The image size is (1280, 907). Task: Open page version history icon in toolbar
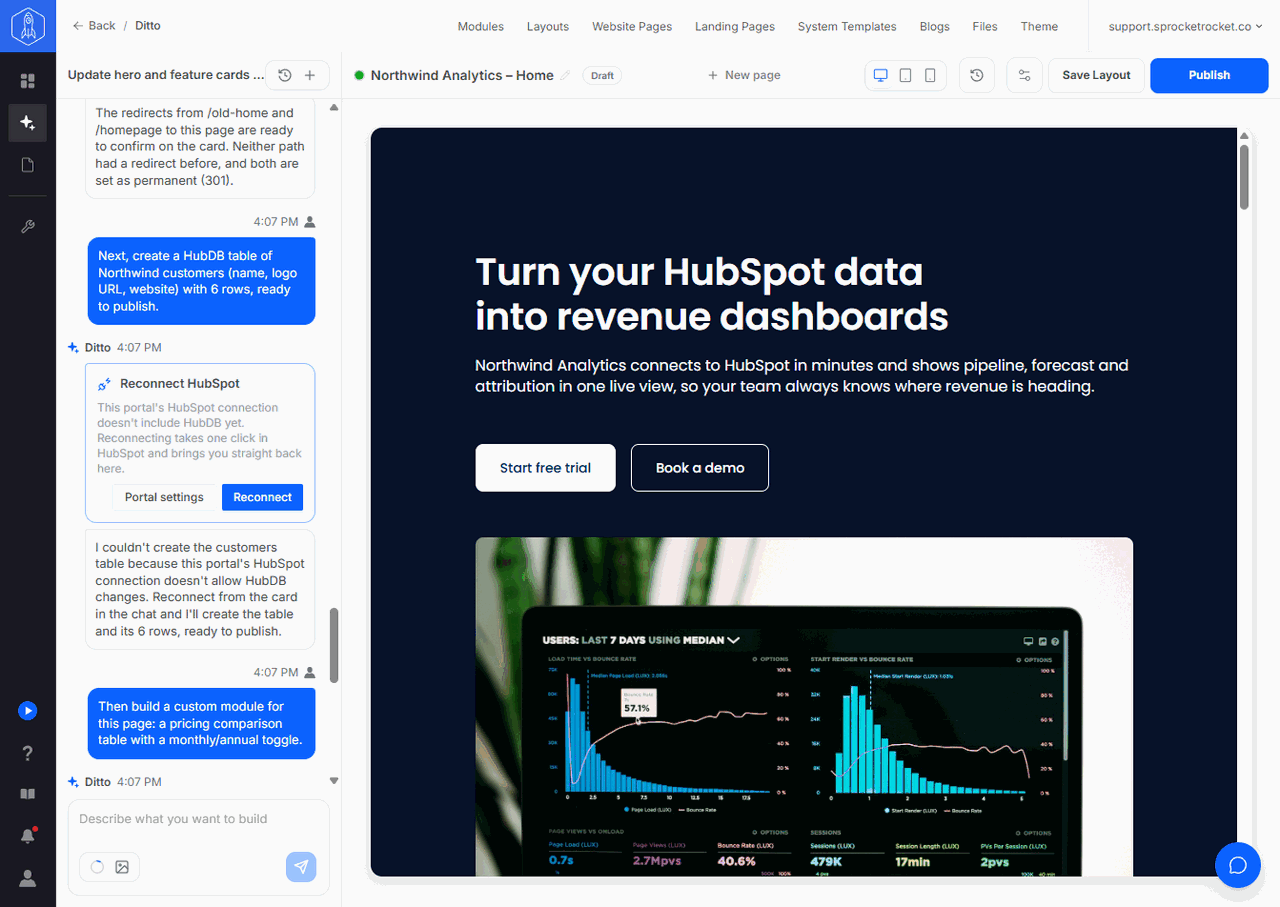tap(977, 75)
